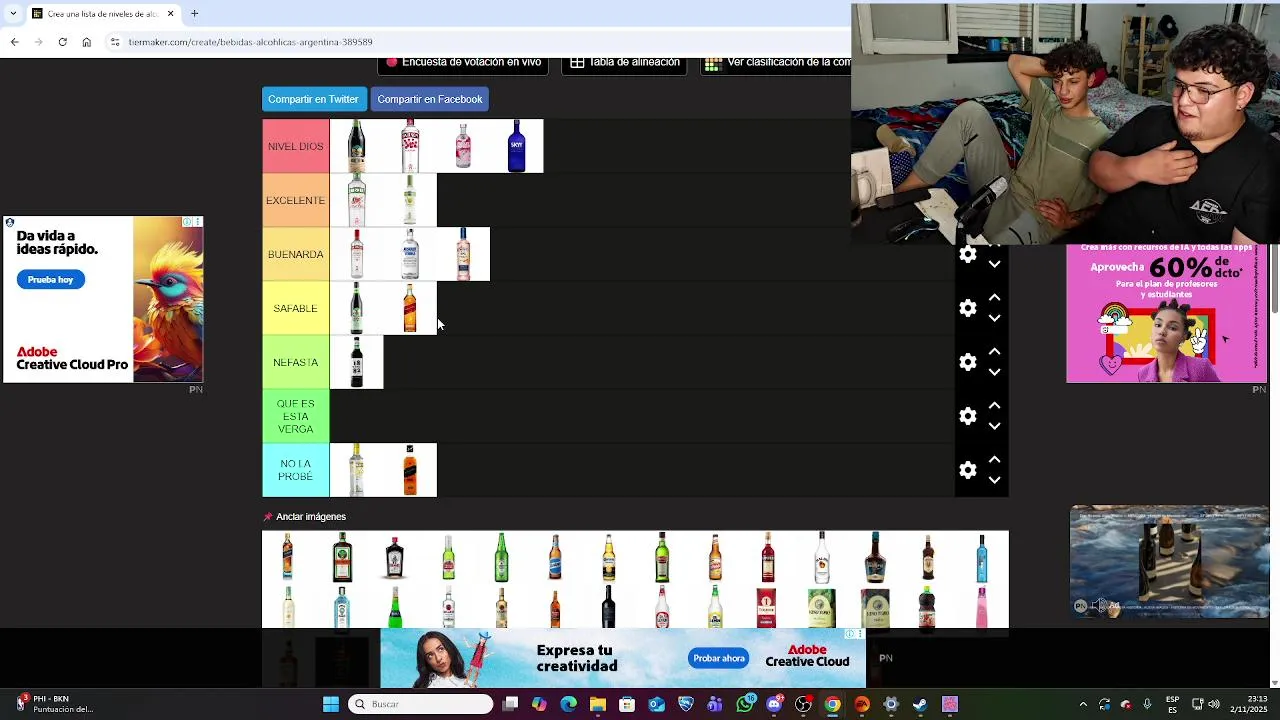
Task: Select the NO LA PROBE tier label
Action: [296, 470]
